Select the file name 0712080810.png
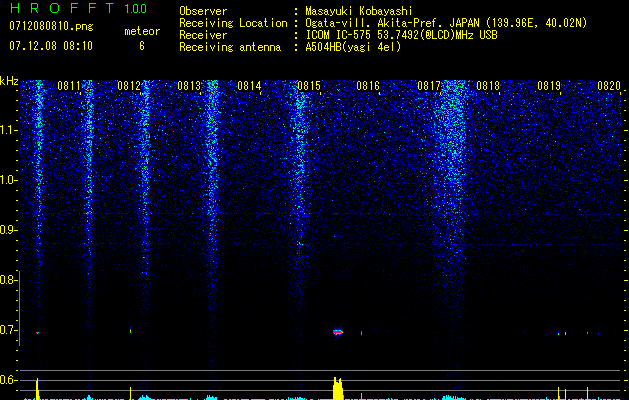 (51, 26)
